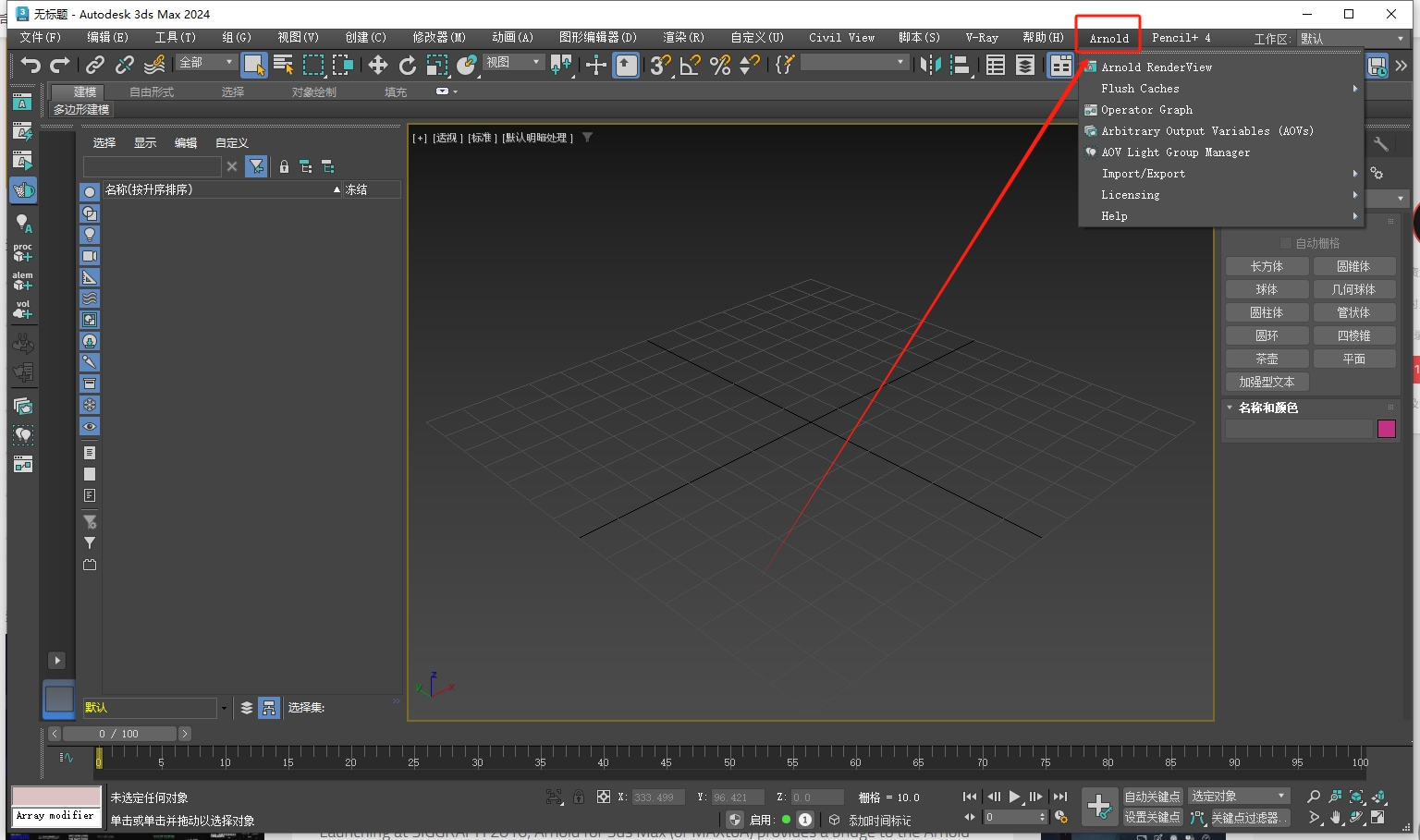Go to the end frame
The height and width of the screenshot is (840, 1420).
tap(1060, 797)
